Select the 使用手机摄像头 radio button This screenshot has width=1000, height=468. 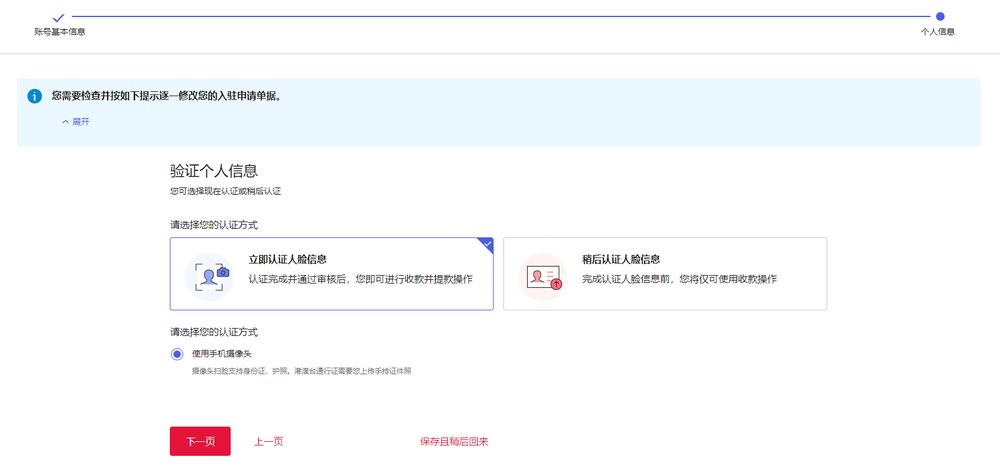(177, 354)
